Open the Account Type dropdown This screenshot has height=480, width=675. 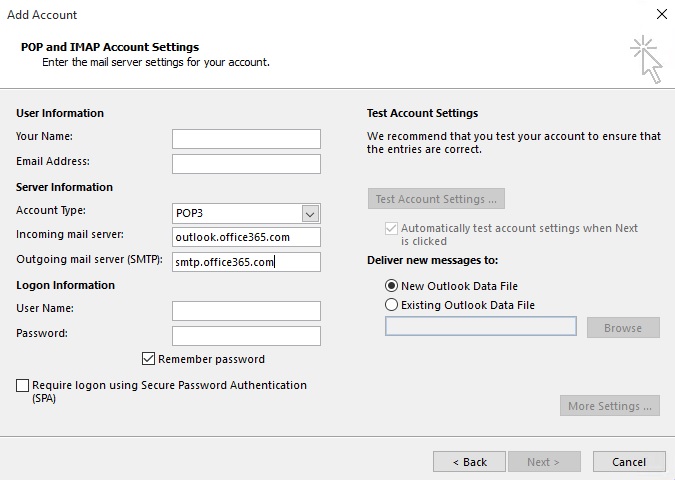click(x=310, y=213)
